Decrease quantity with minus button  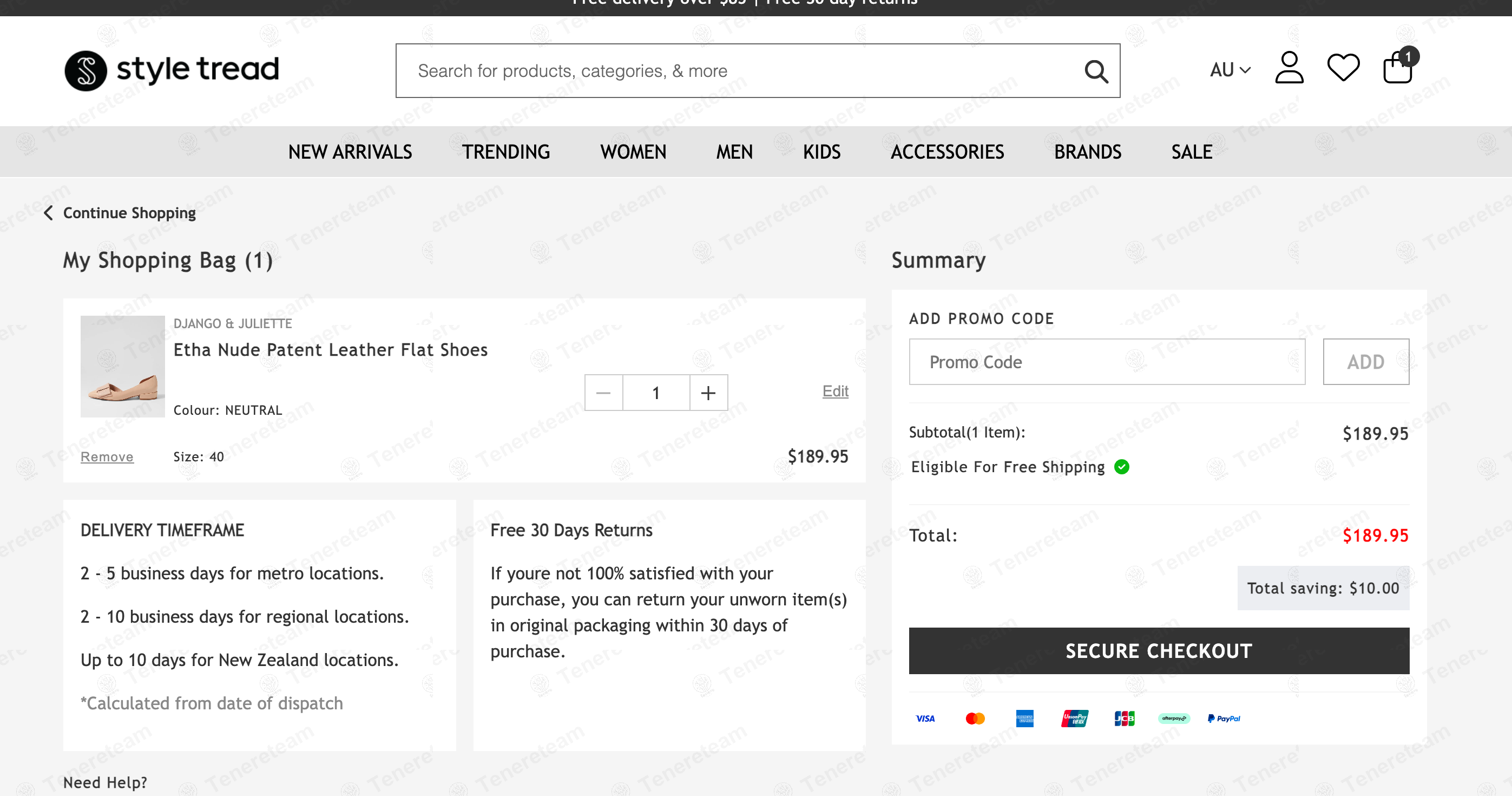click(603, 393)
